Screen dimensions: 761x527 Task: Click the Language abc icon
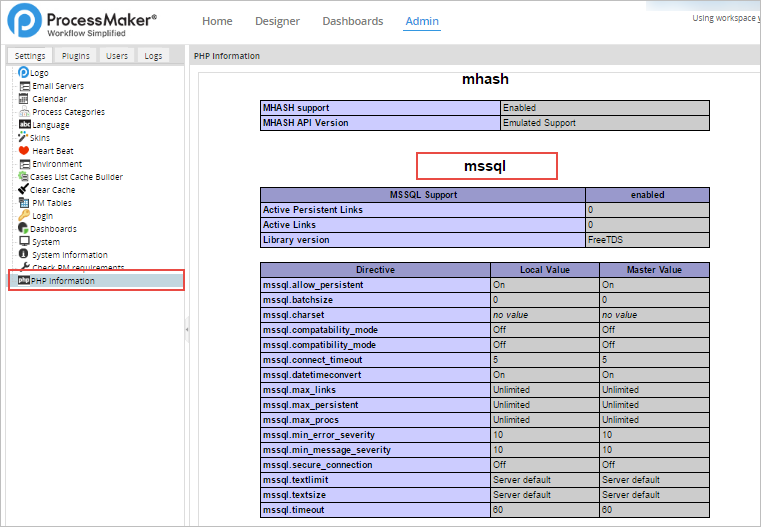pos(24,125)
